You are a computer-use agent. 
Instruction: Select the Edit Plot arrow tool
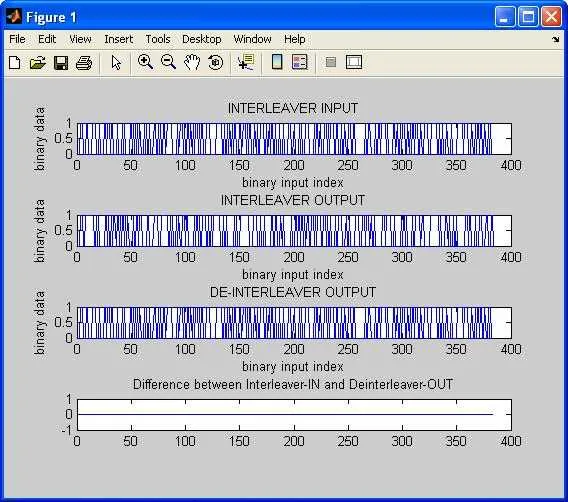(x=116, y=62)
